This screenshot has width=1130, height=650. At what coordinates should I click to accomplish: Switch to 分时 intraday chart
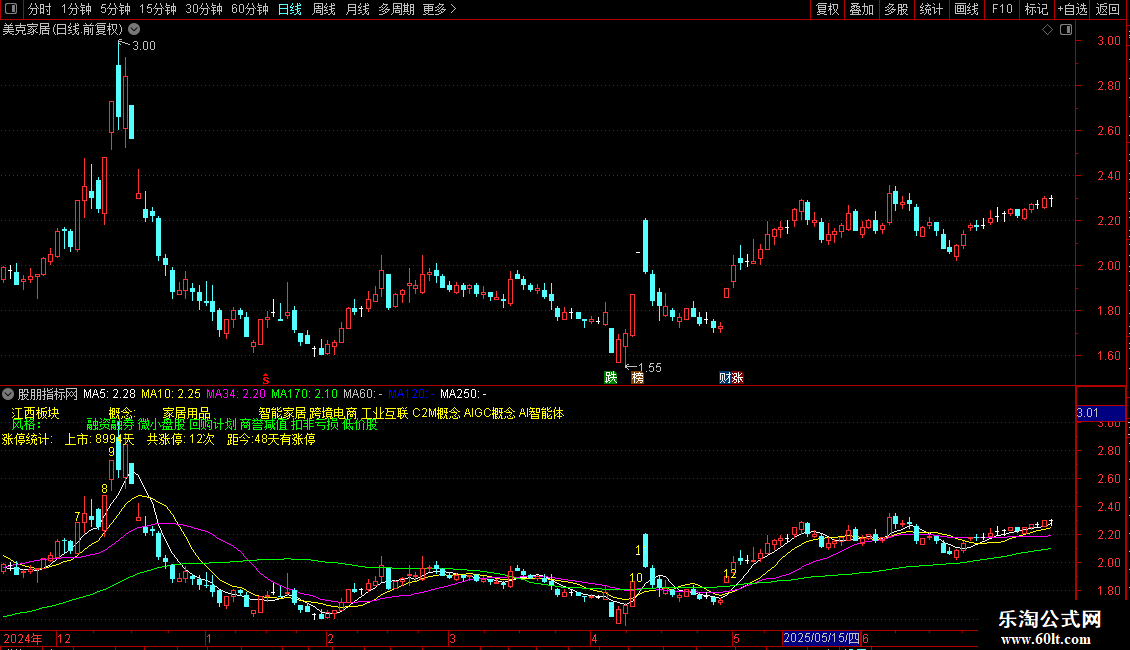[x=40, y=9]
